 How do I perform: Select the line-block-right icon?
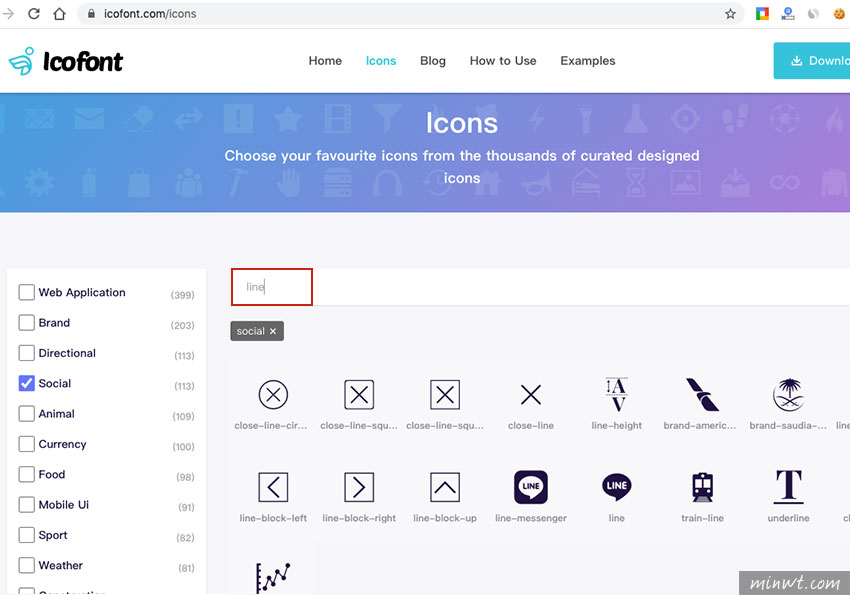point(359,487)
